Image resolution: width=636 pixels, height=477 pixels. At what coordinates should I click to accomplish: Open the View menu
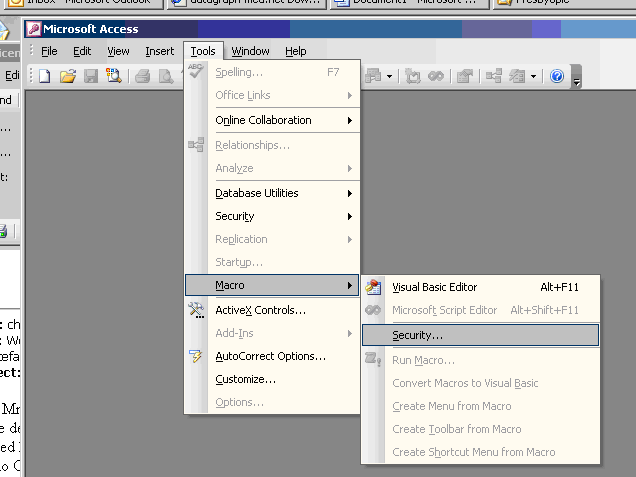(118, 51)
